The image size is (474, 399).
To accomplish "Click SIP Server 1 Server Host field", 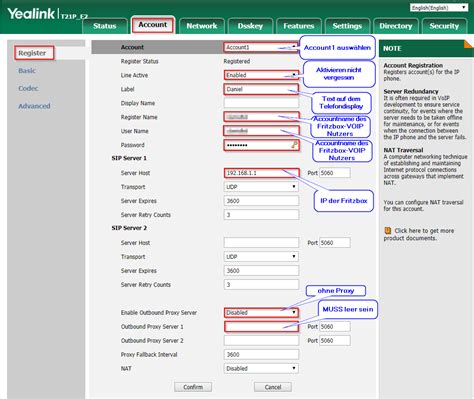I will pyautogui.click(x=261, y=173).
